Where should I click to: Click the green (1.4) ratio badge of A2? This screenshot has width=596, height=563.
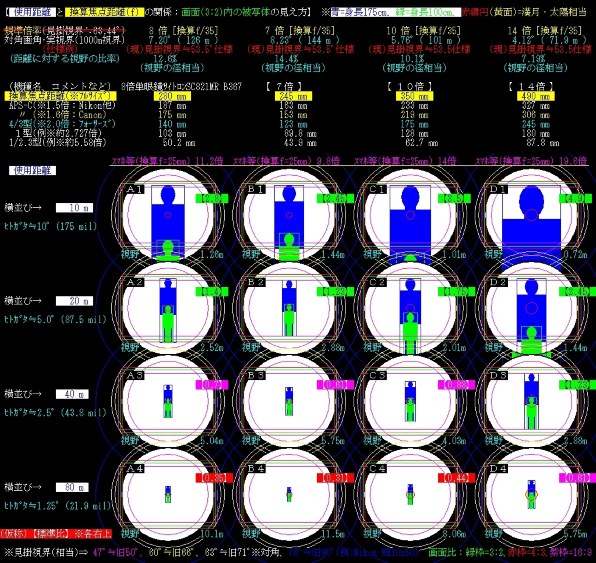(x=212, y=292)
